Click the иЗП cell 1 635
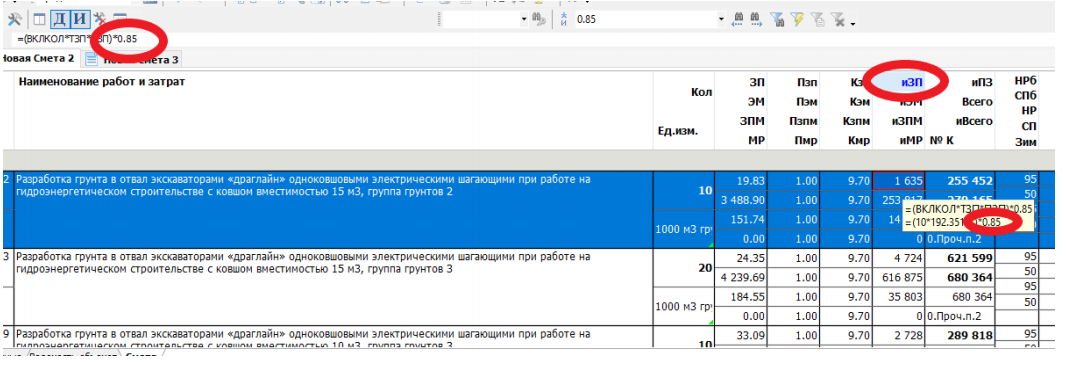The height and width of the screenshot is (366, 1066). (x=898, y=181)
